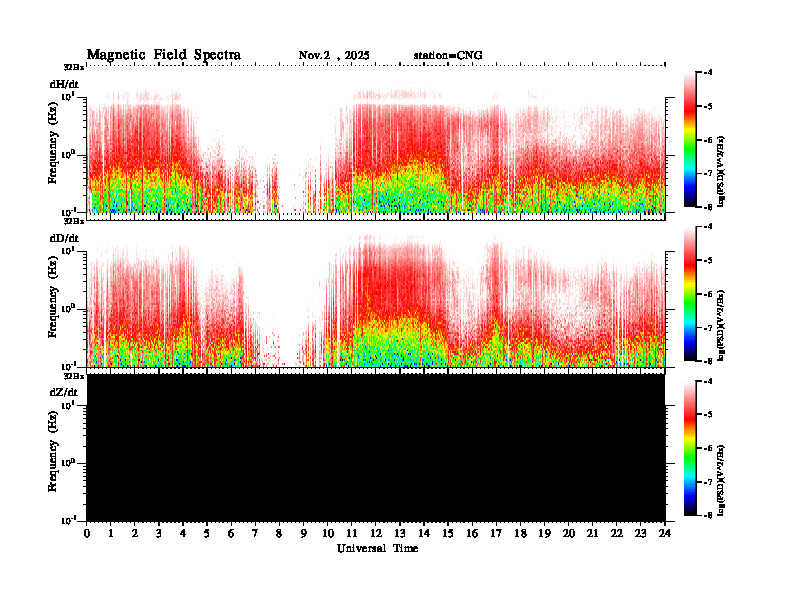Select the "dZ/dt" panel label

tap(64, 392)
